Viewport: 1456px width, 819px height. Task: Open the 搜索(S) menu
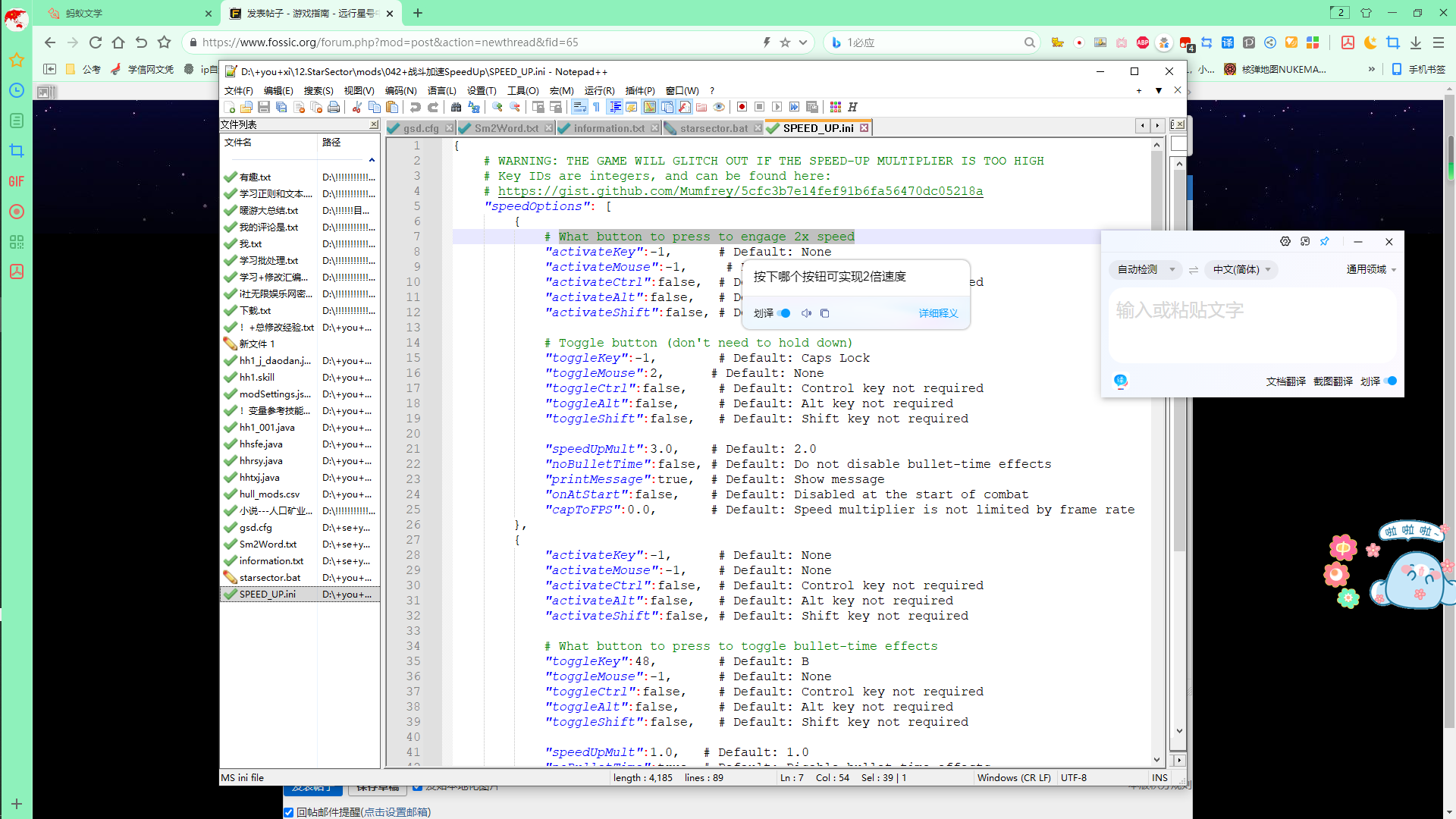click(318, 90)
